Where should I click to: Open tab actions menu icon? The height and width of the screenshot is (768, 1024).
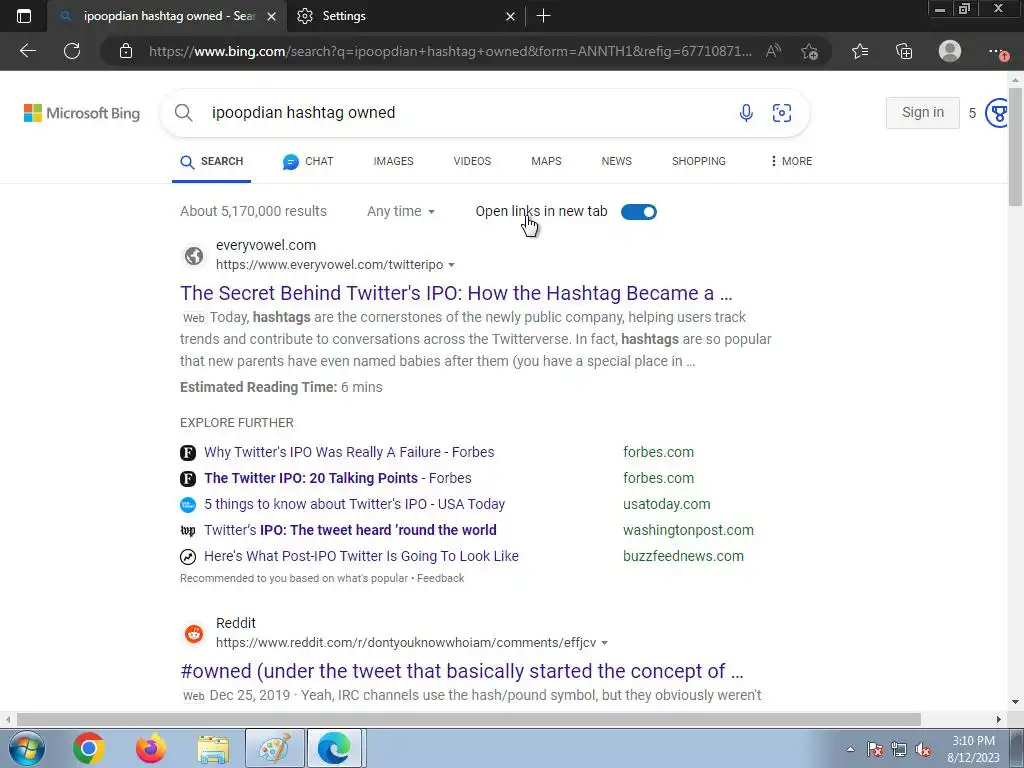point(24,16)
